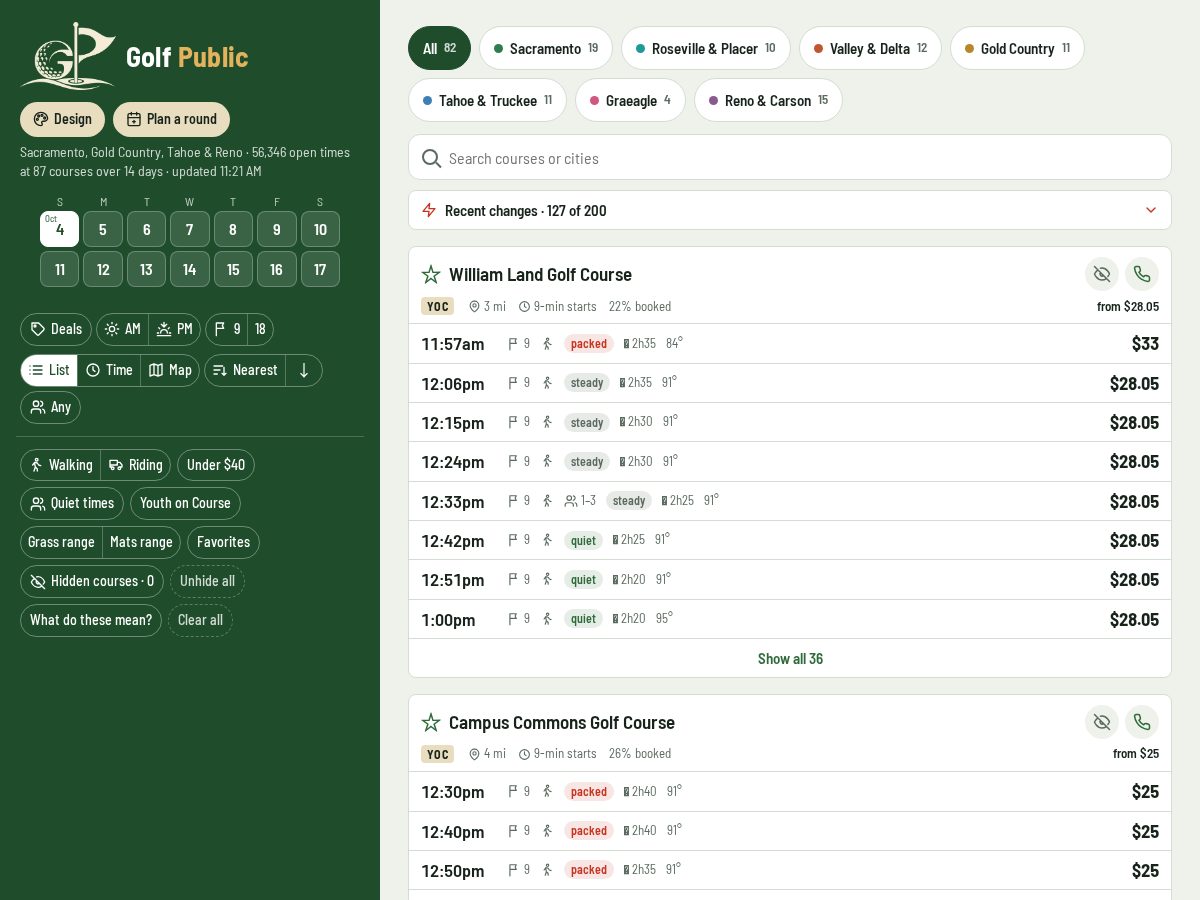The image size is (1200, 900).
Task: Call Campus Commons Golf Course phone icon
Action: [x=1142, y=722]
